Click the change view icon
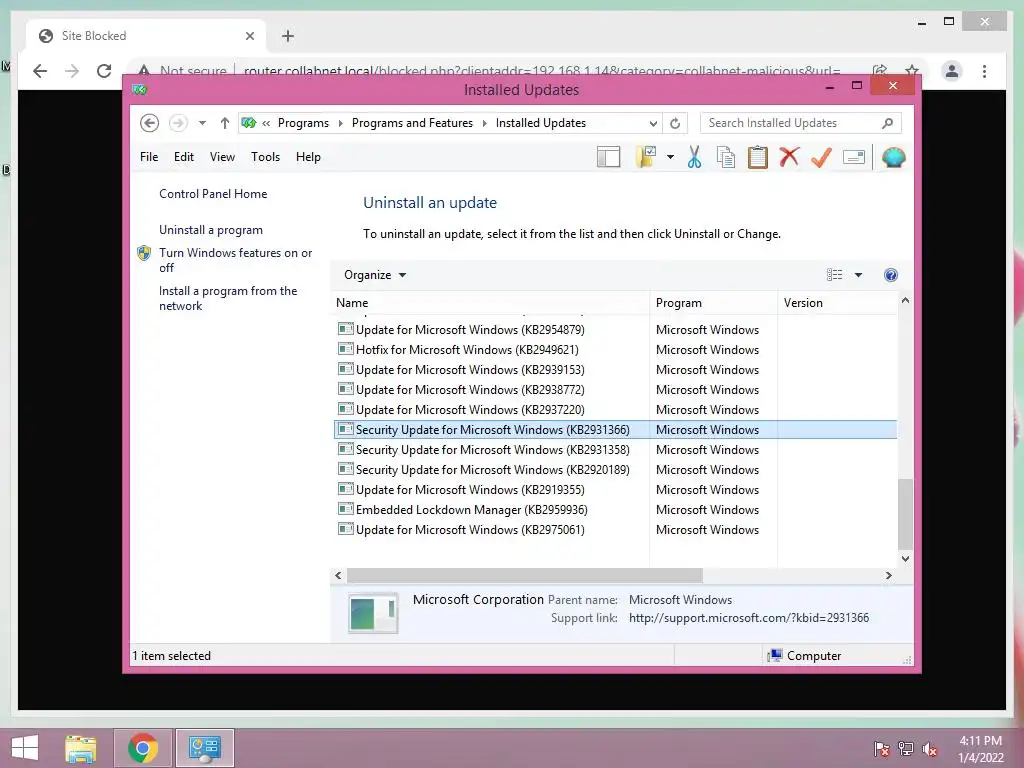Viewport: 1024px width, 768px height. click(834, 275)
